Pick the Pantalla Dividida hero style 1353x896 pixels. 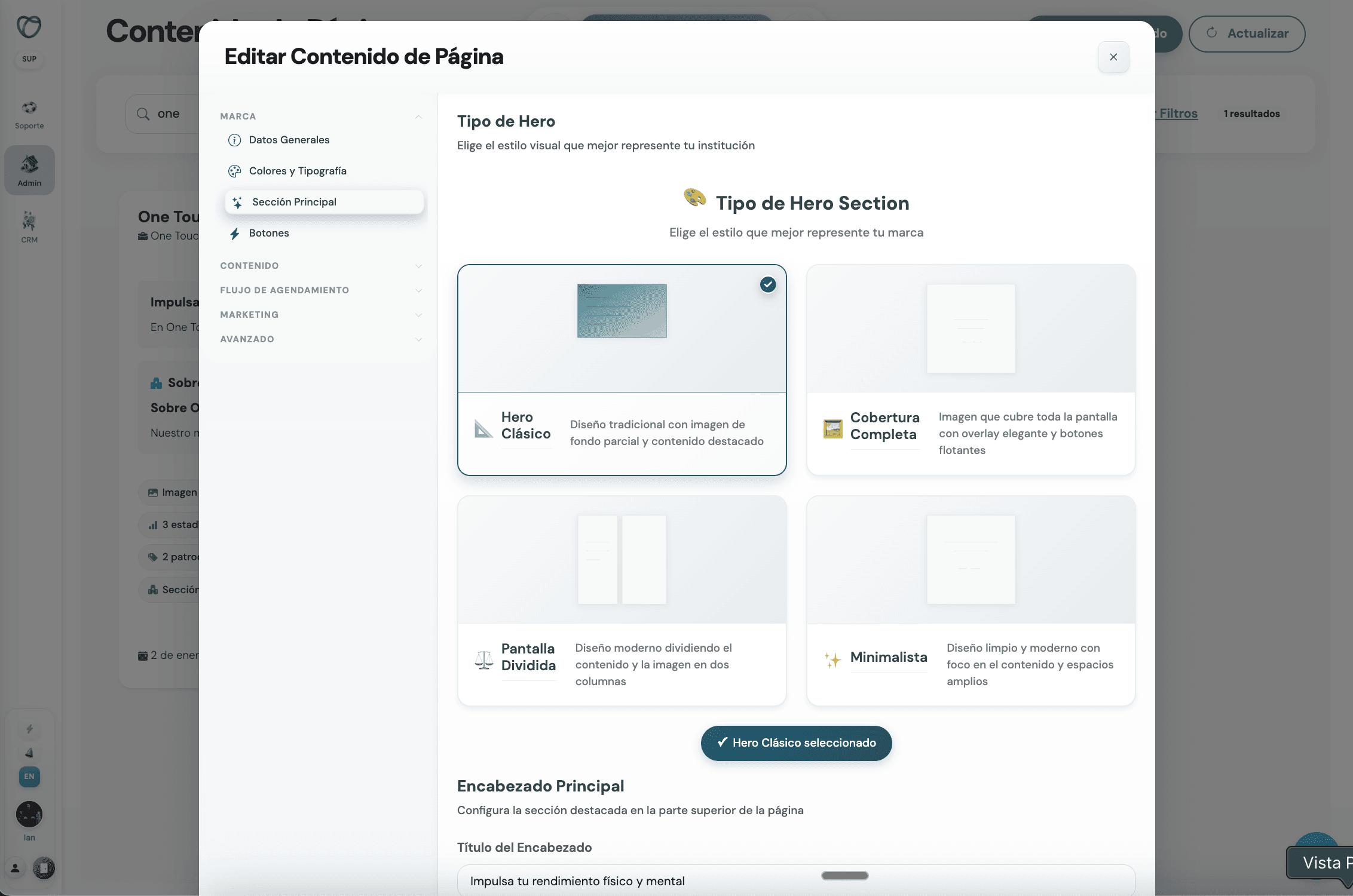(x=622, y=600)
